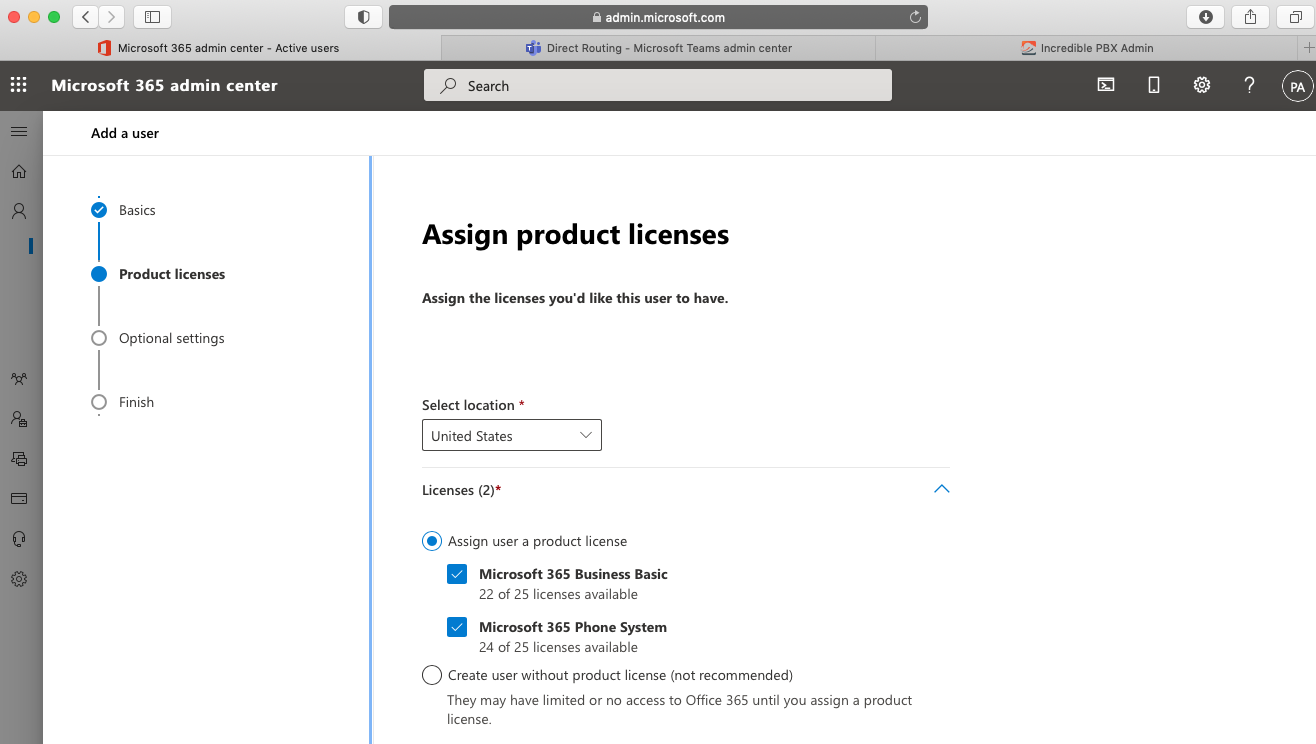Click the Cloud Shell icon in header

pyautogui.click(x=1106, y=86)
